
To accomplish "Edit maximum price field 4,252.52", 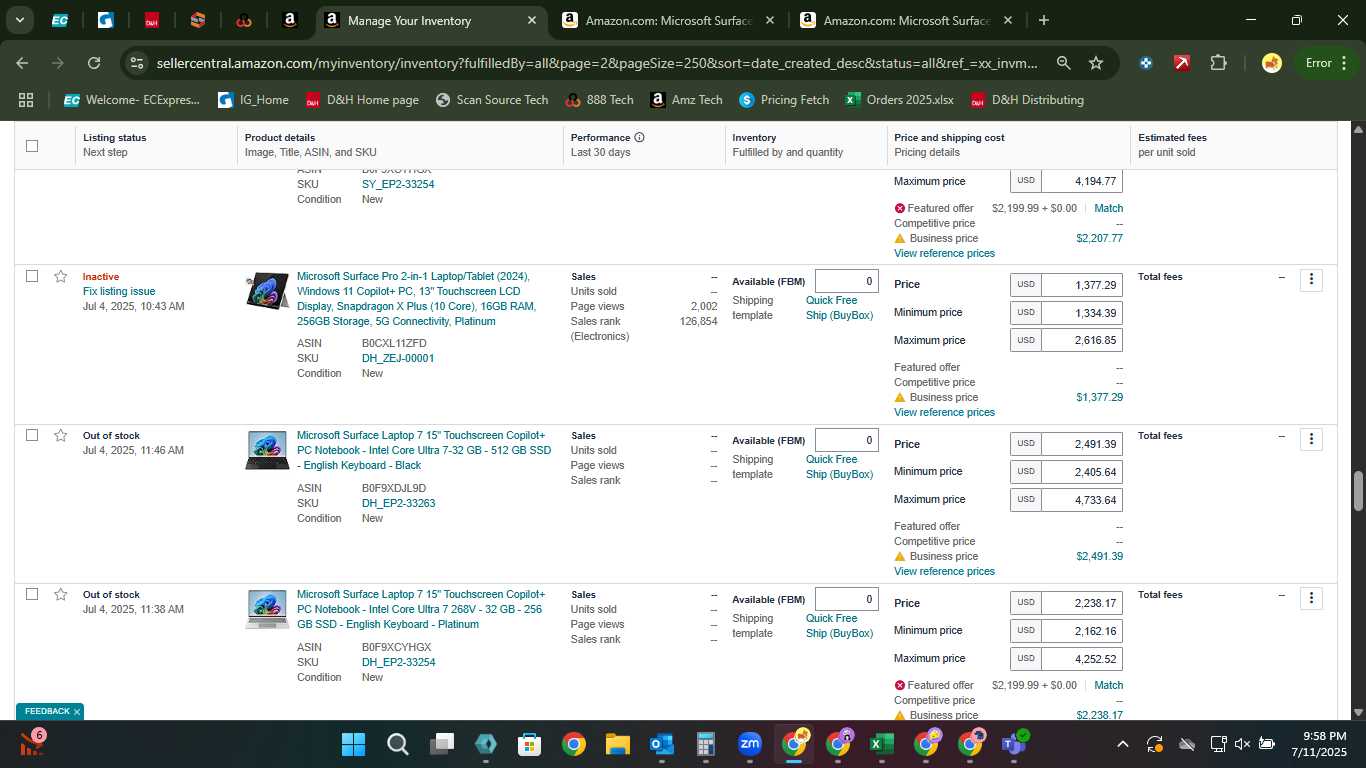I will click(x=1081, y=659).
